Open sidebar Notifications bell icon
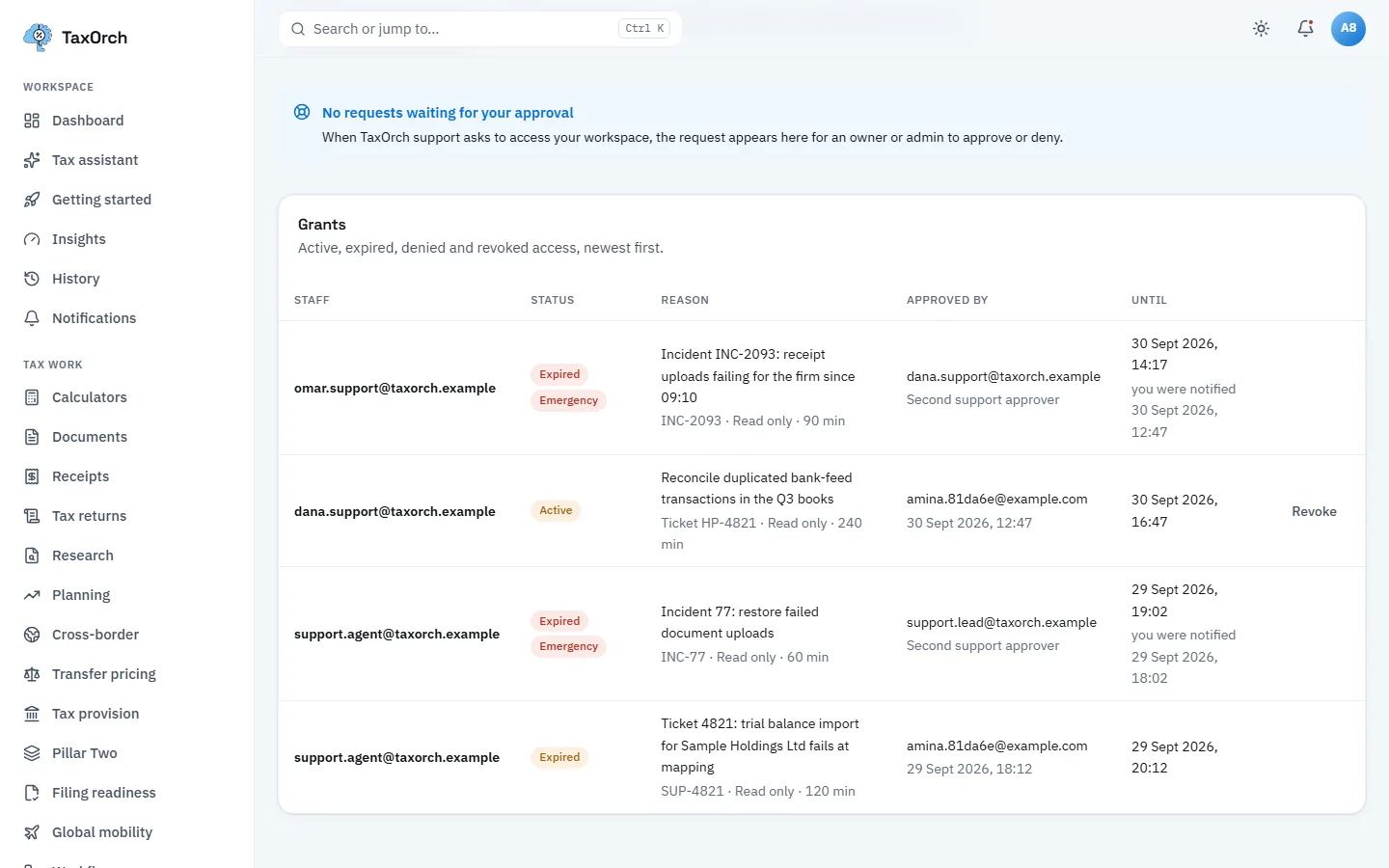The height and width of the screenshot is (868, 1389). (32, 318)
